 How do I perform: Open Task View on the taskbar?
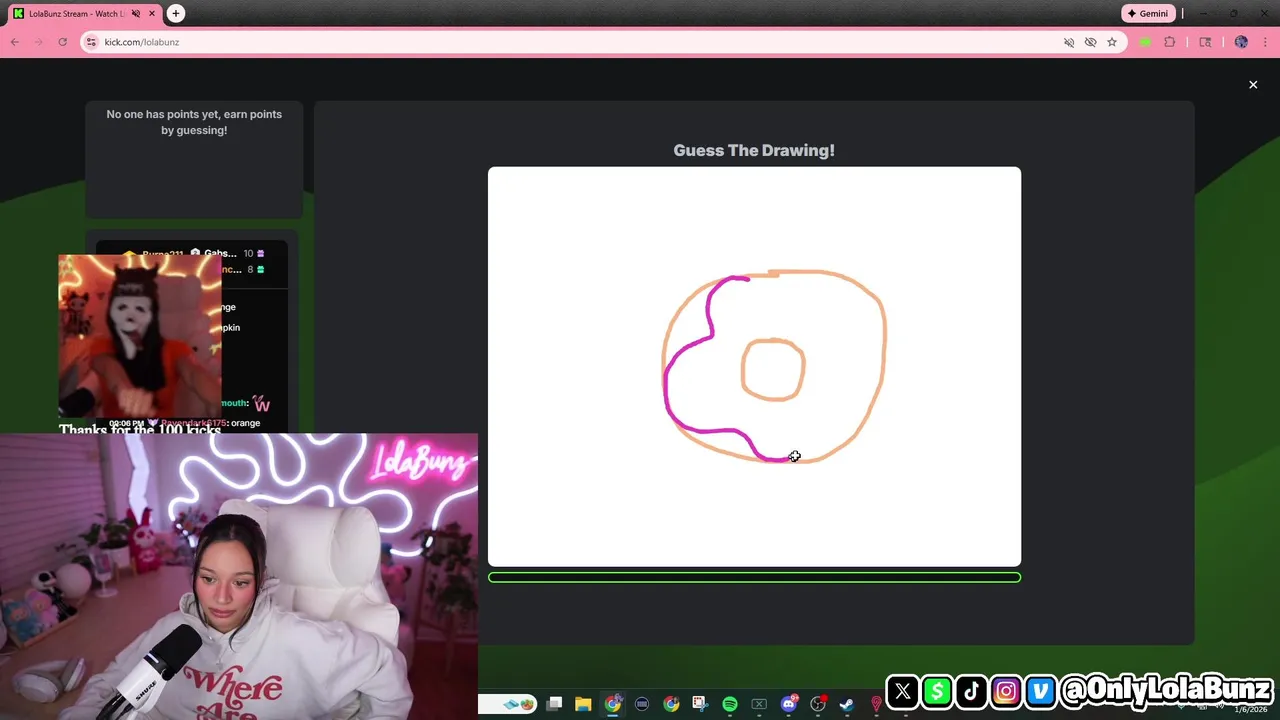point(555,704)
